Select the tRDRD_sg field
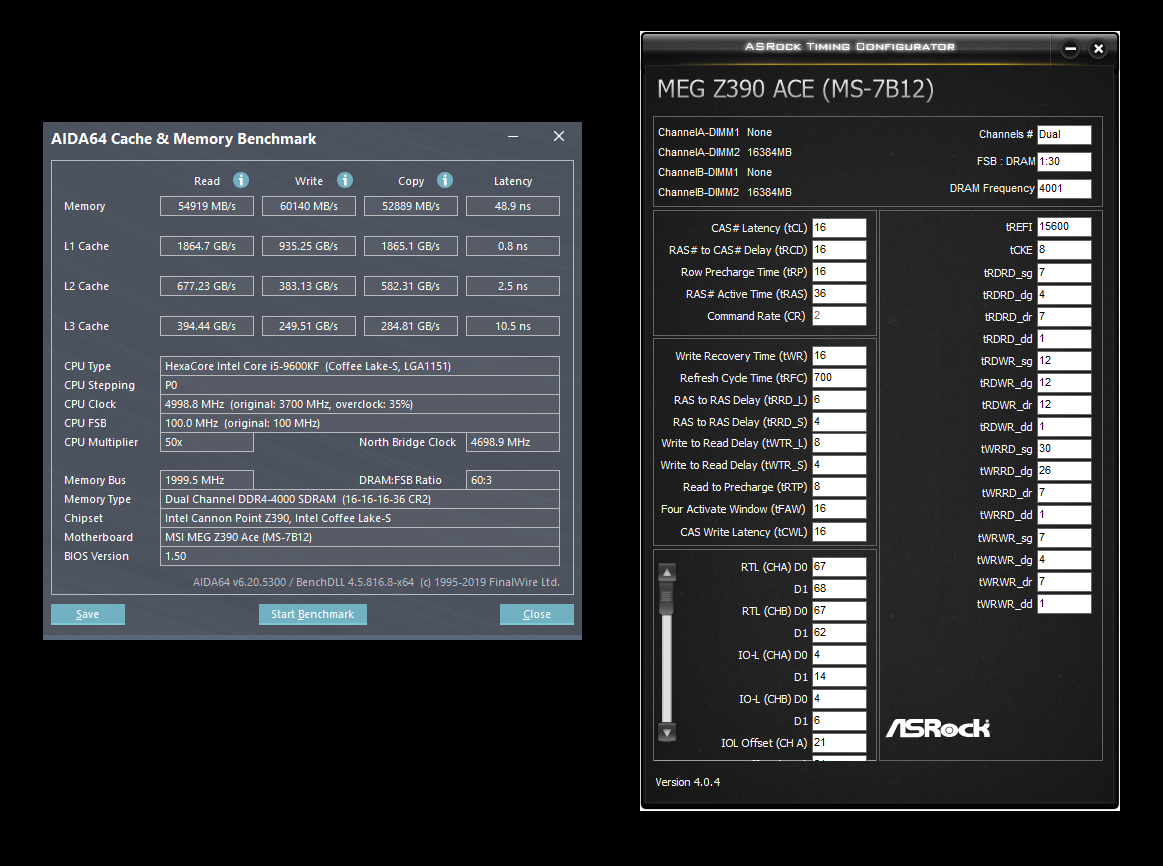1163x866 pixels. coord(1064,273)
